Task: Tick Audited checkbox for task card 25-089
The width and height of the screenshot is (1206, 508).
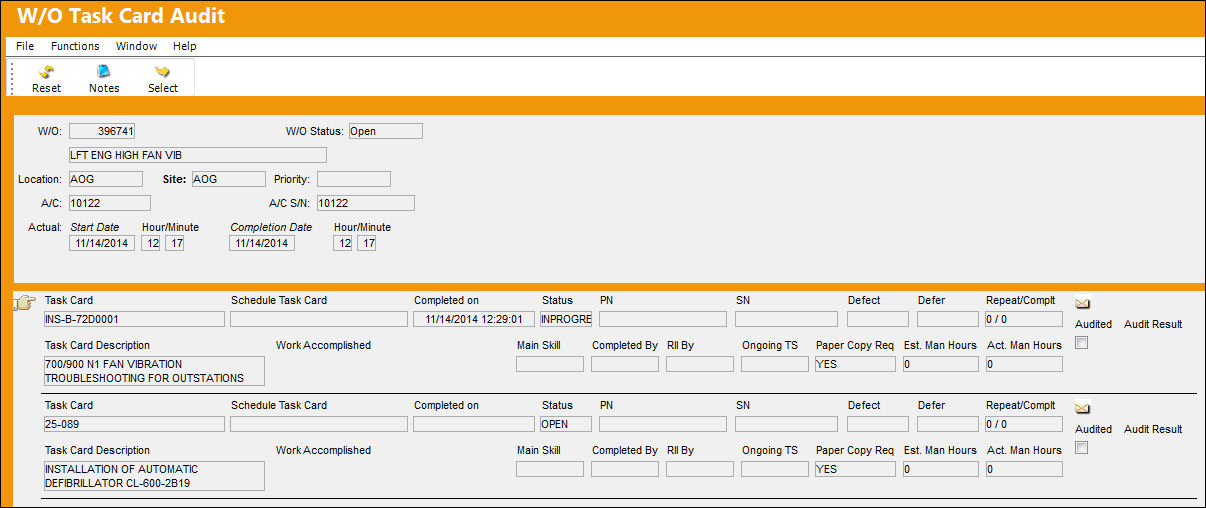Action: 1081,447
